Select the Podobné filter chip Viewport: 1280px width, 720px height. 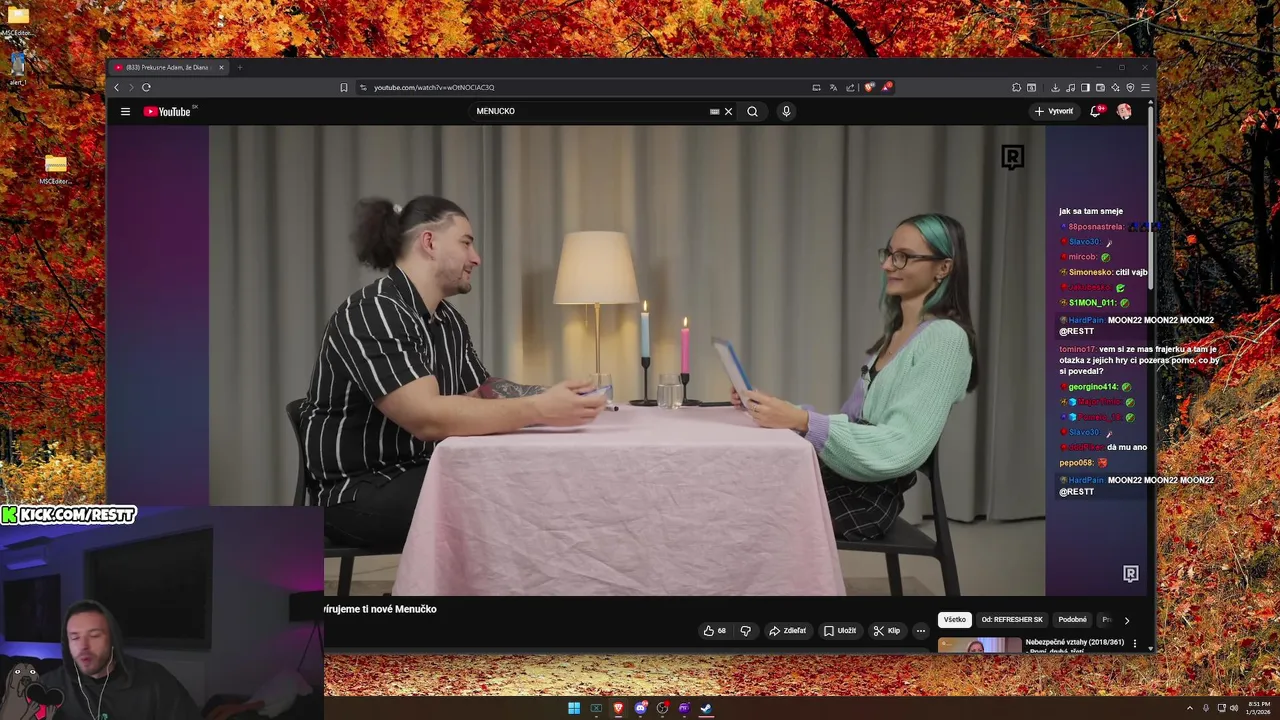[x=1072, y=620]
